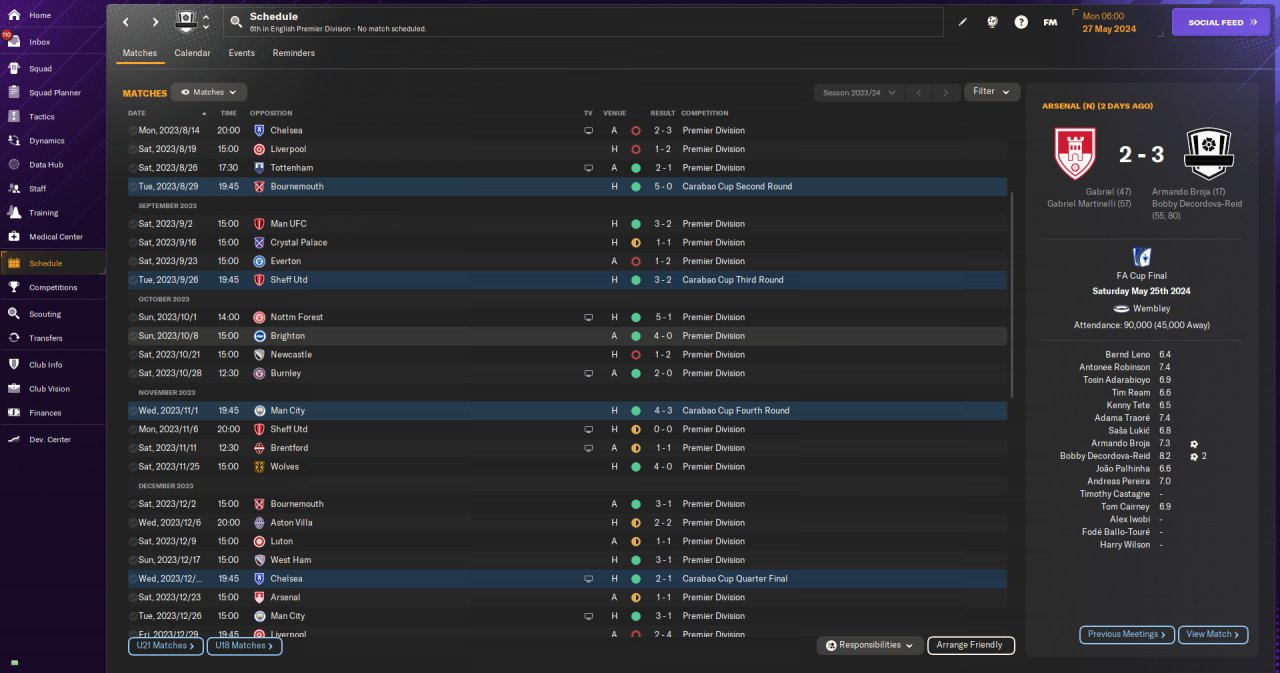Click the TV icon on the Tottenham row
The width and height of the screenshot is (1280, 673).
pos(589,168)
